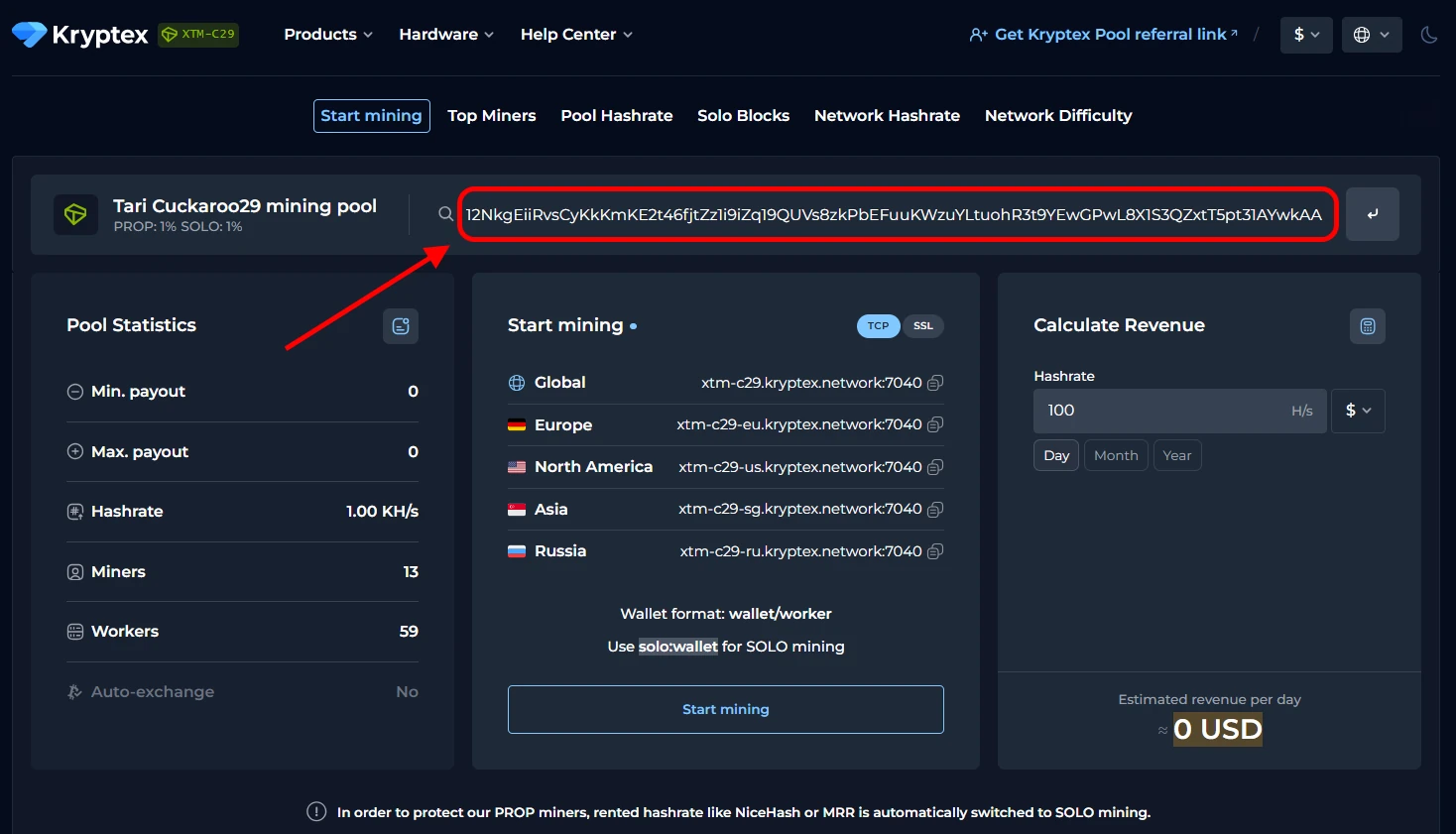Copy the Global server address

[934, 383]
